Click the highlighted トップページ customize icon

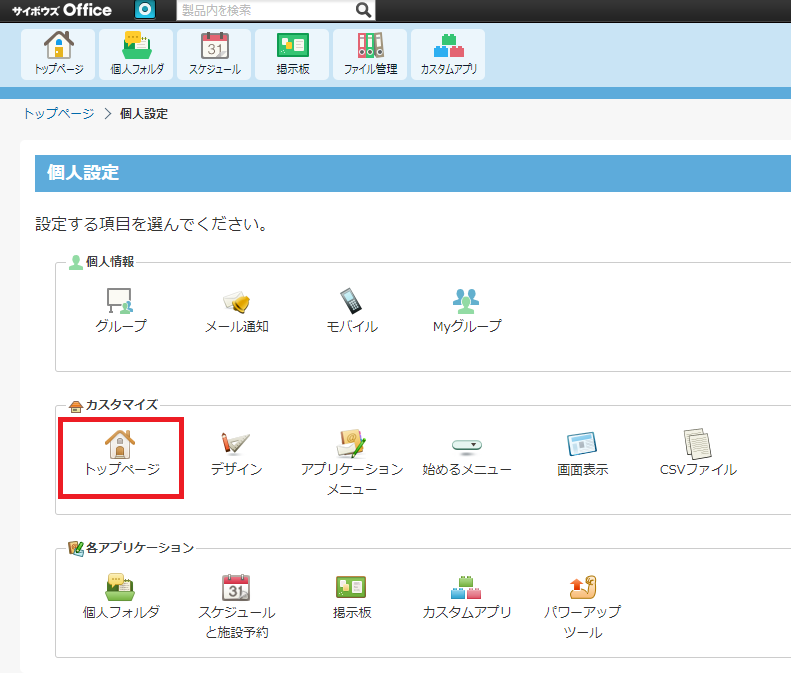pyautogui.click(x=121, y=444)
